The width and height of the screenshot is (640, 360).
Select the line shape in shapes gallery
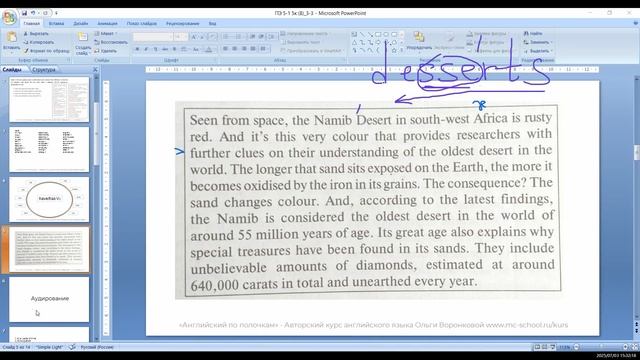tap(362, 35)
